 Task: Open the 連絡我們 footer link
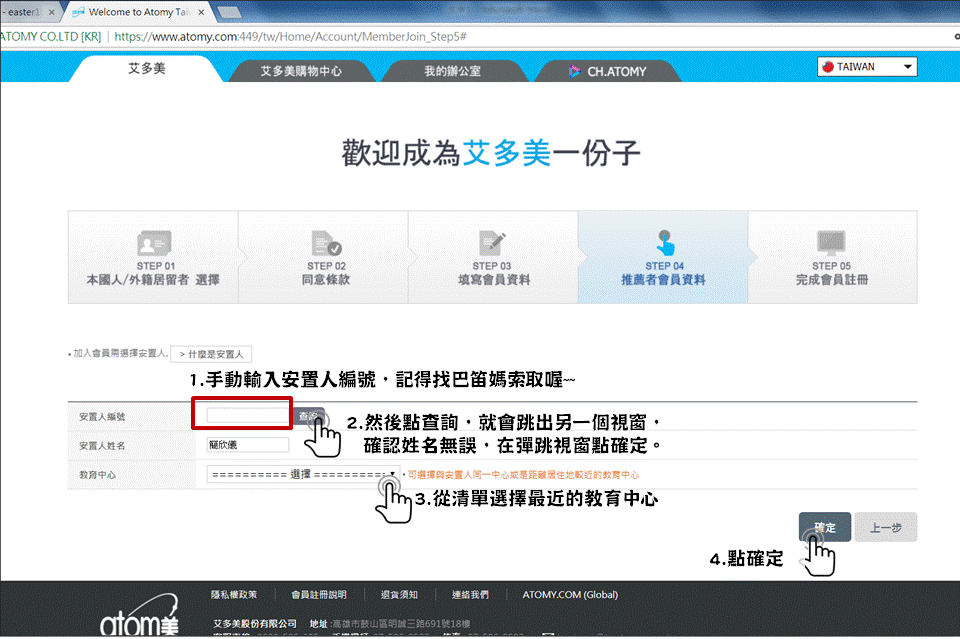click(x=470, y=594)
